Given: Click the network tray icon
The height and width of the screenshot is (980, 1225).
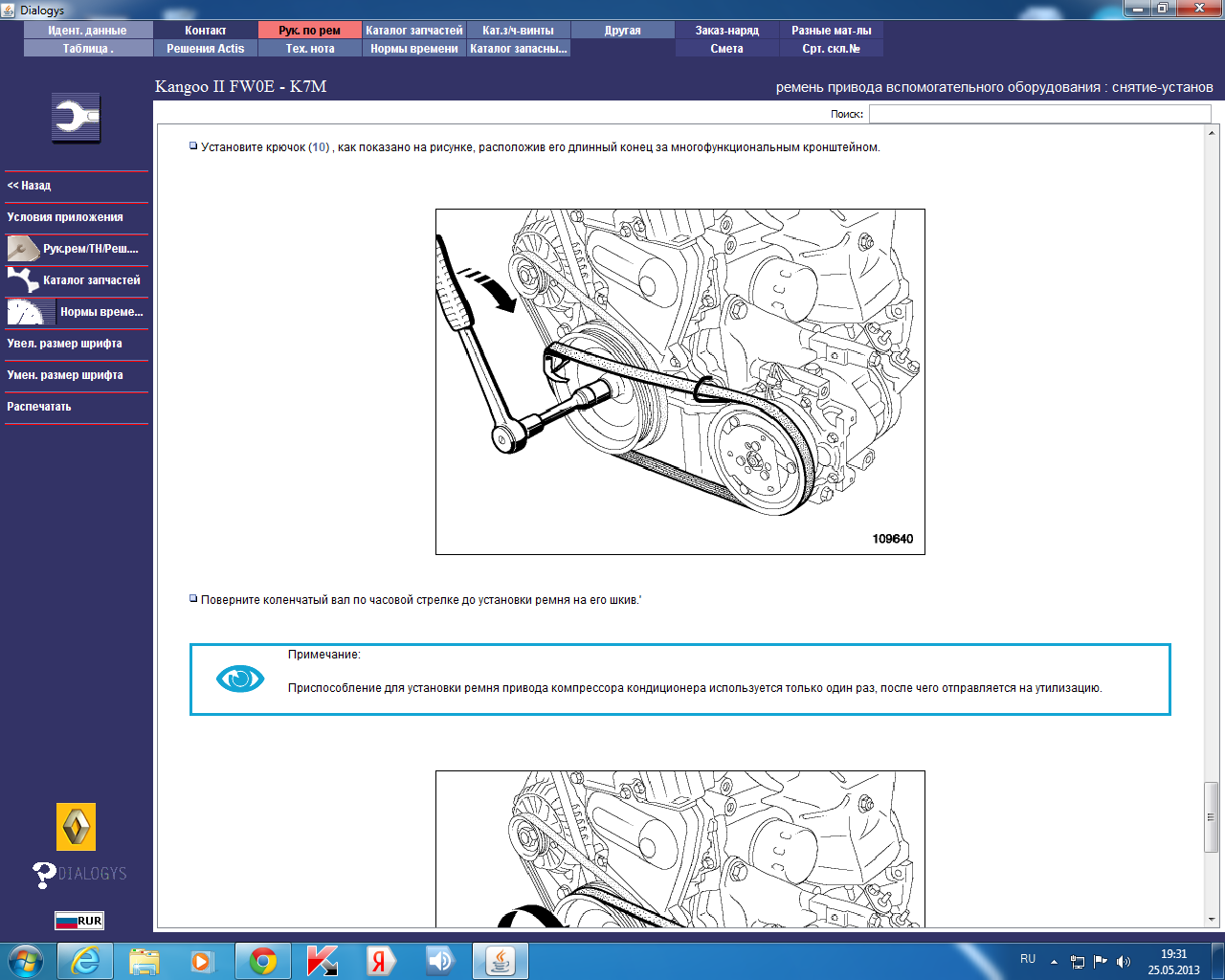Looking at the screenshot, I should click(1078, 962).
